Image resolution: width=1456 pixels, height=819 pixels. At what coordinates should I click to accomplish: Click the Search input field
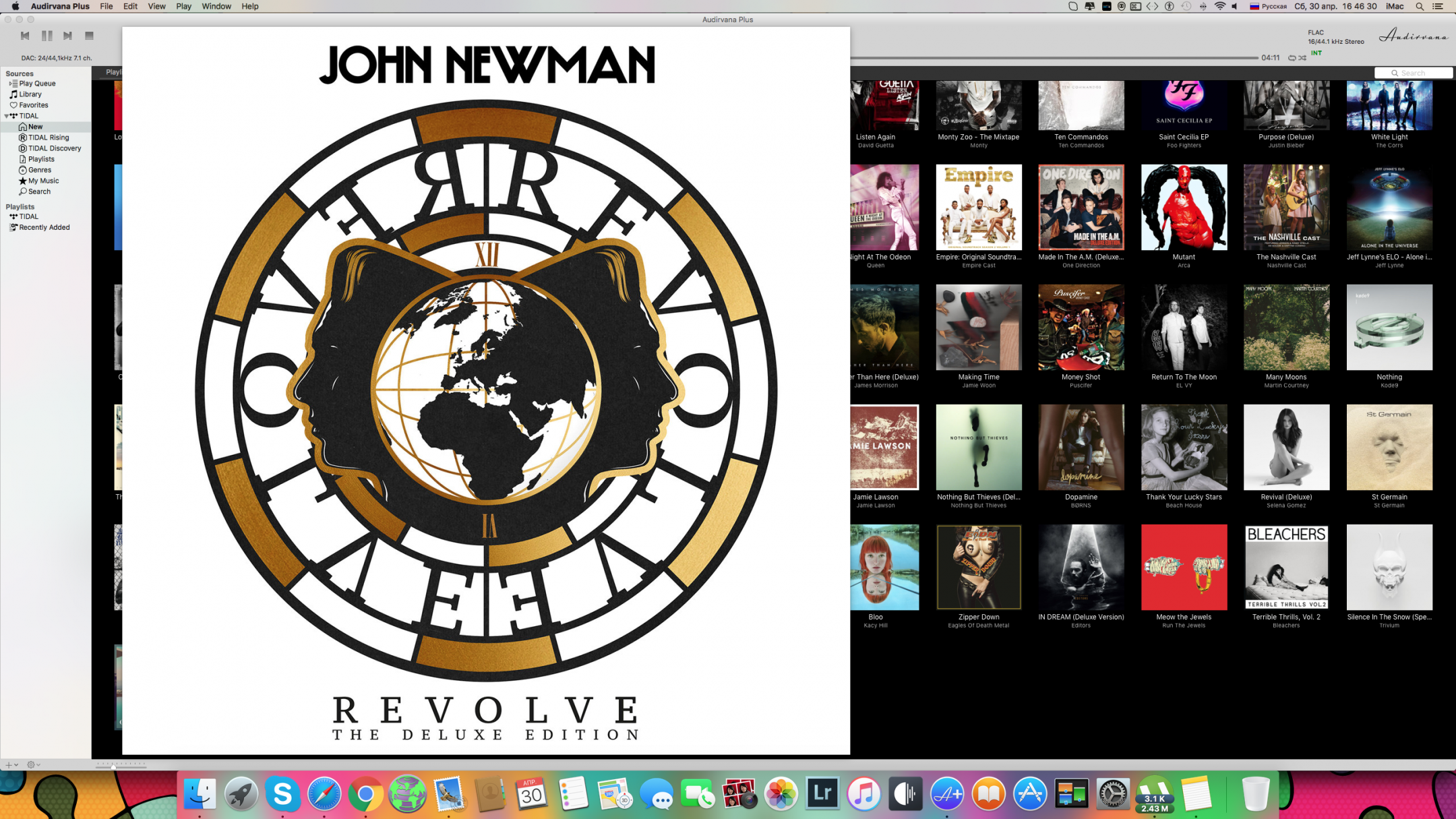pyautogui.click(x=1413, y=73)
